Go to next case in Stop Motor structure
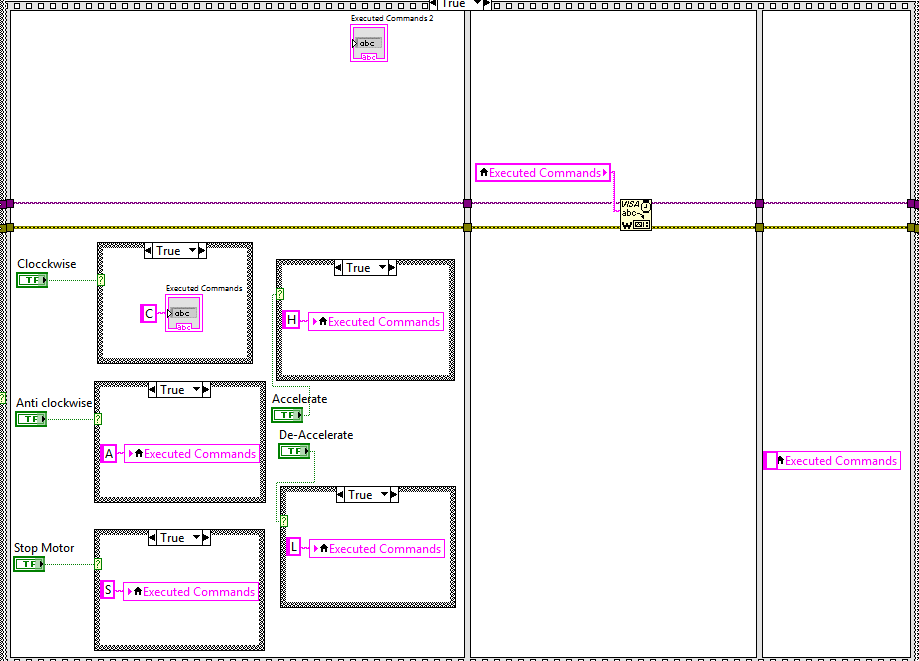Screen dimensions: 919x661 (206, 537)
